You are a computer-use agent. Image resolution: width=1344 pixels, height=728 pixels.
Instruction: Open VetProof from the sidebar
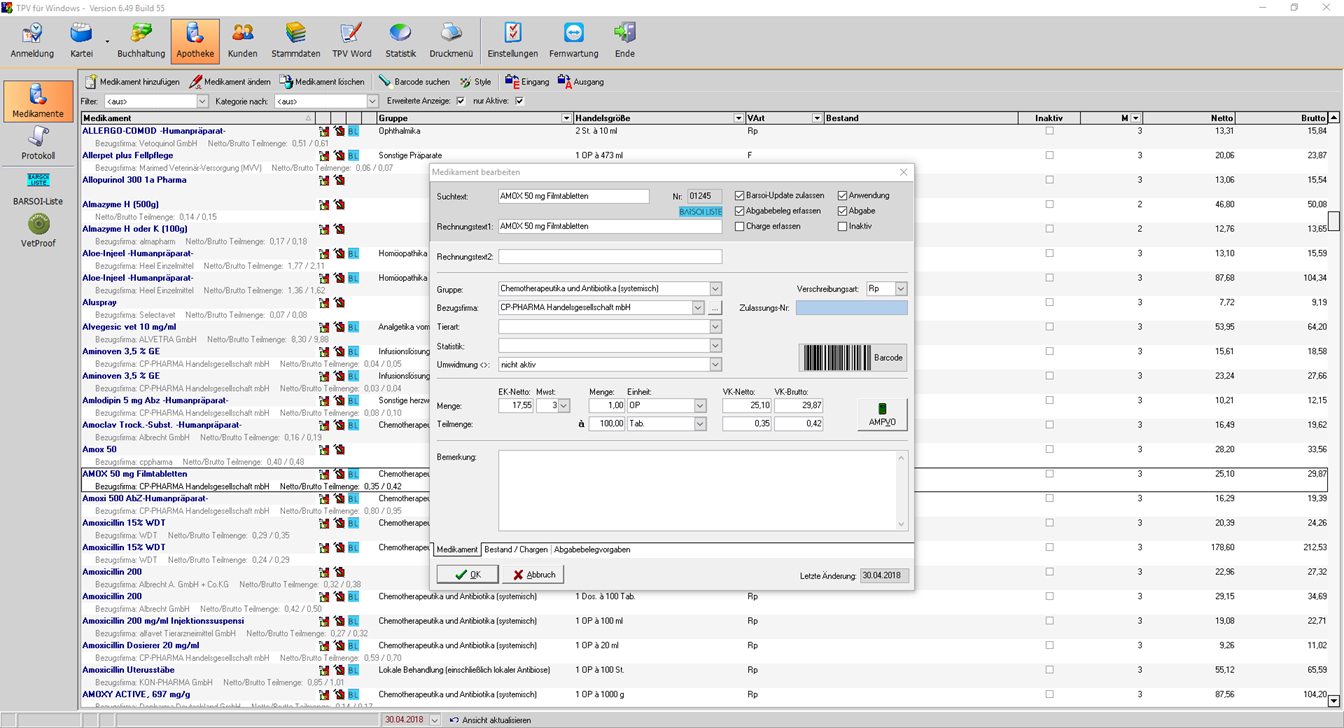pos(38,230)
